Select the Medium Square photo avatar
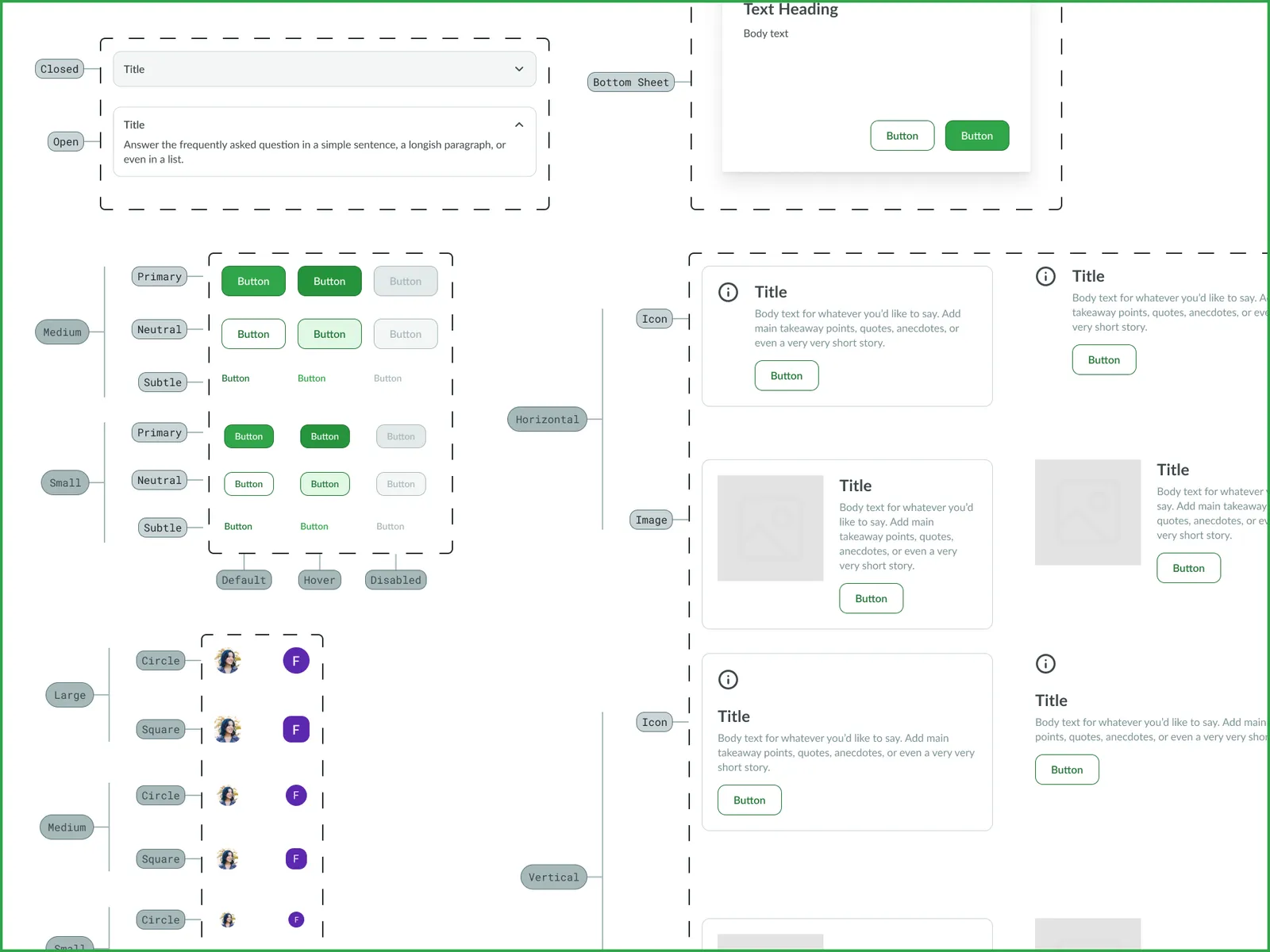Image resolution: width=1270 pixels, height=952 pixels. tap(228, 859)
